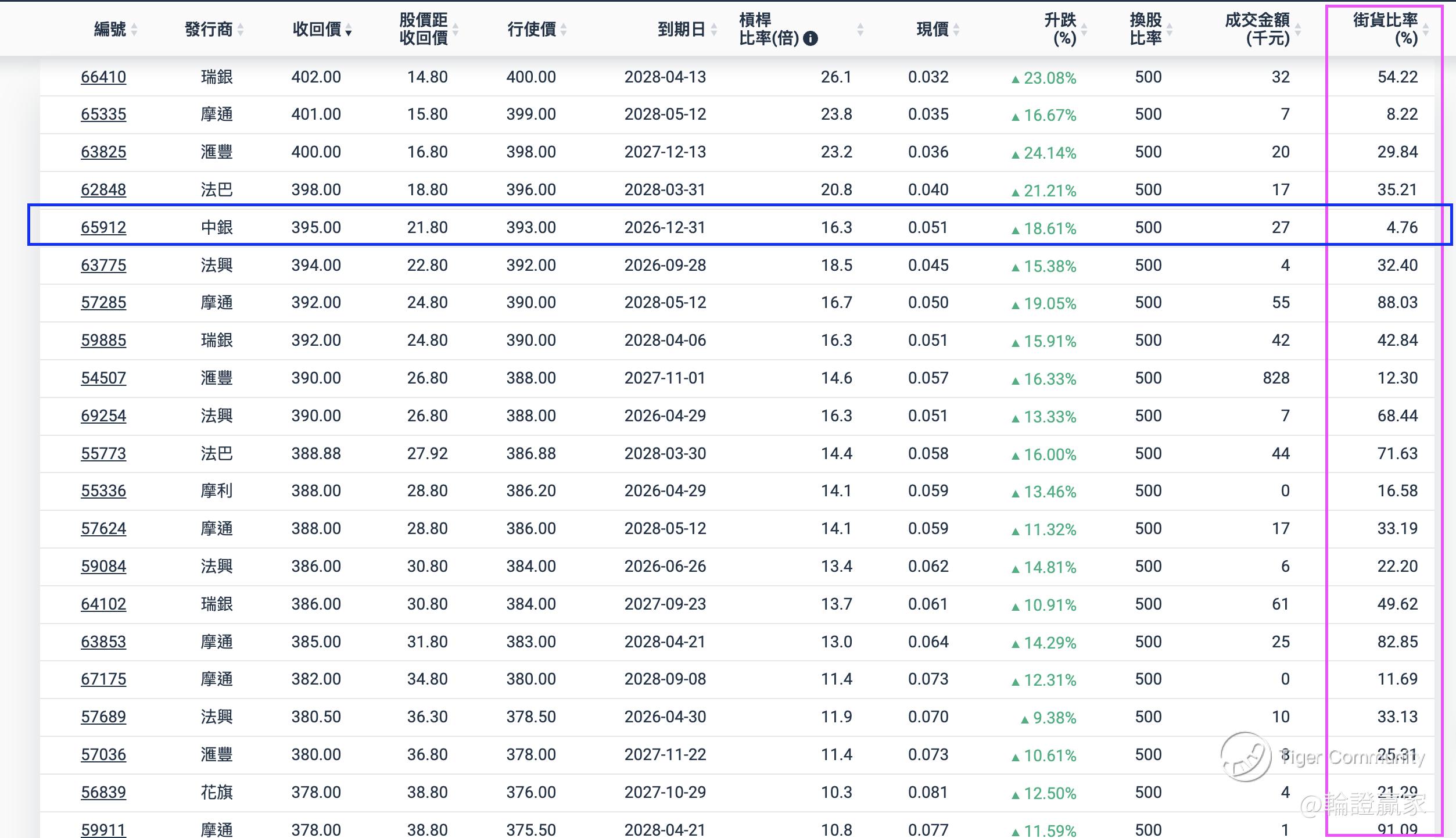Click the leverage ratio info icon
The height and width of the screenshot is (838, 1456).
pyautogui.click(x=810, y=39)
